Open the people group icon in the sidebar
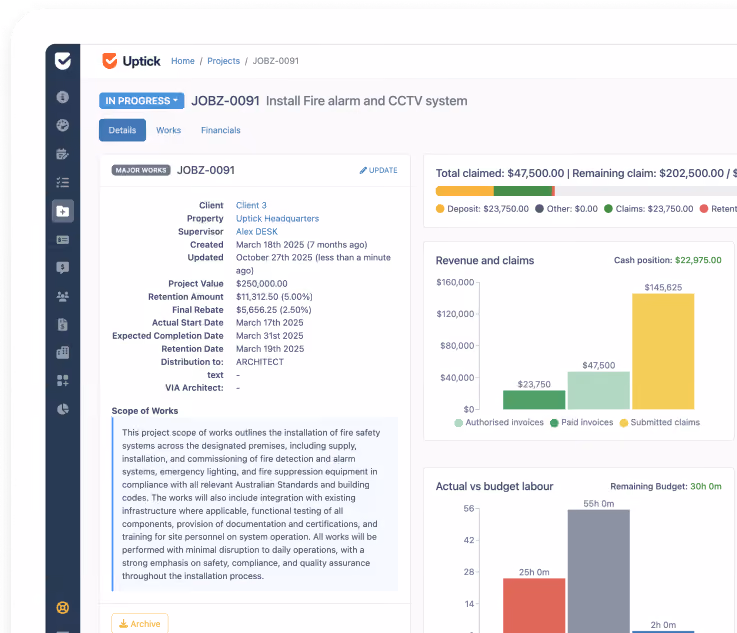737x633 pixels. (x=63, y=296)
